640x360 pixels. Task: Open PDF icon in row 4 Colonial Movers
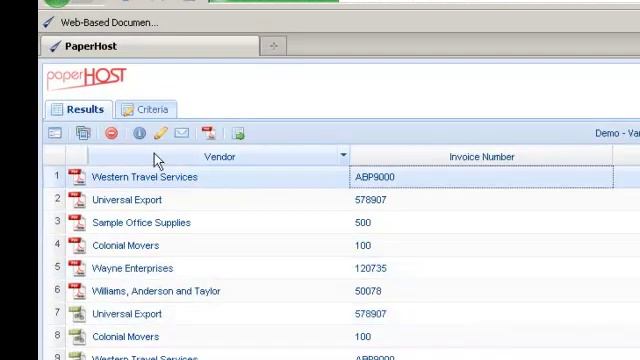pos(77,245)
